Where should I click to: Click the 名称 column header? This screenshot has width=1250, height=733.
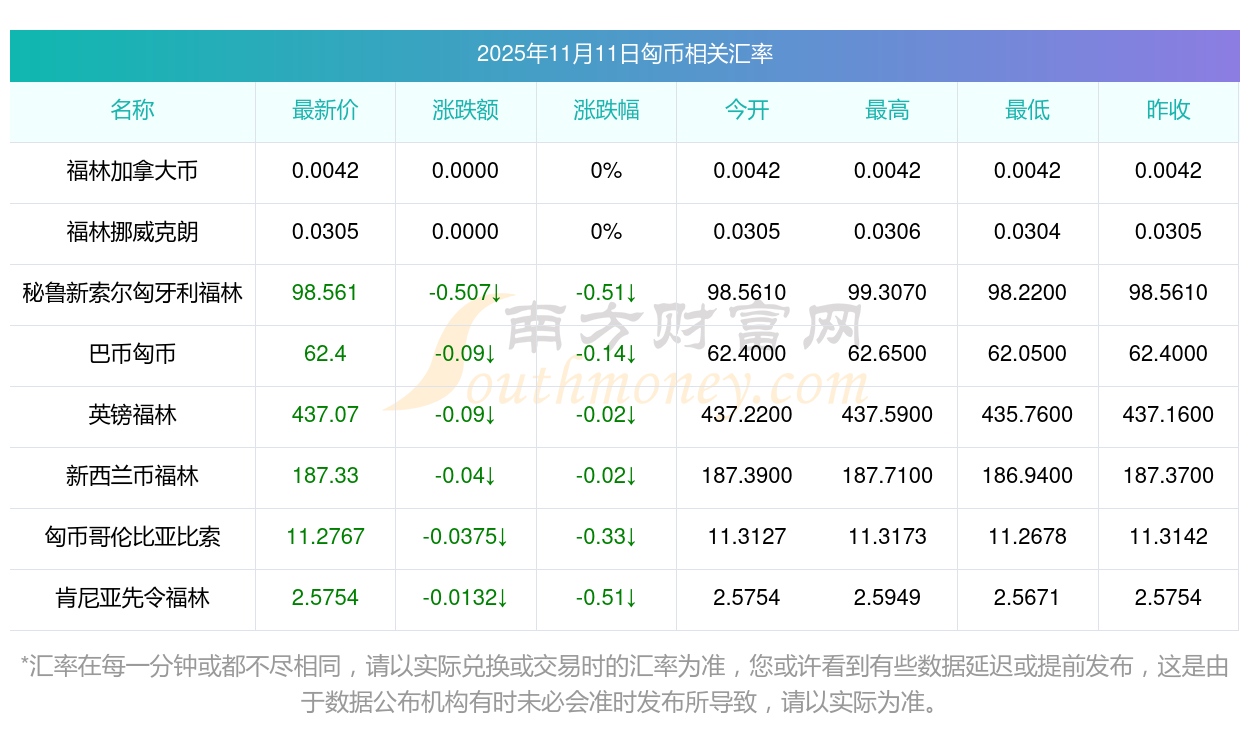(132, 110)
